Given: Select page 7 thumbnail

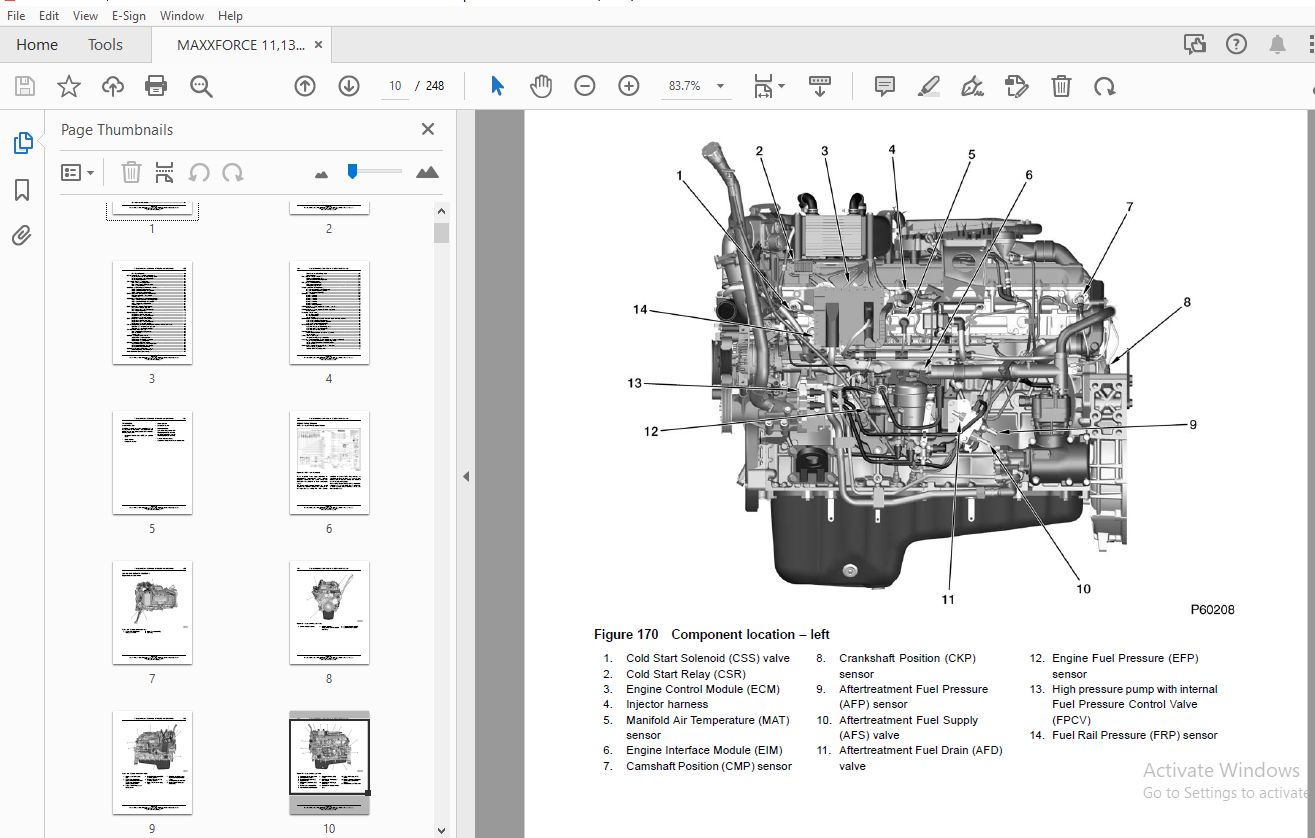Looking at the screenshot, I should pyautogui.click(x=152, y=613).
